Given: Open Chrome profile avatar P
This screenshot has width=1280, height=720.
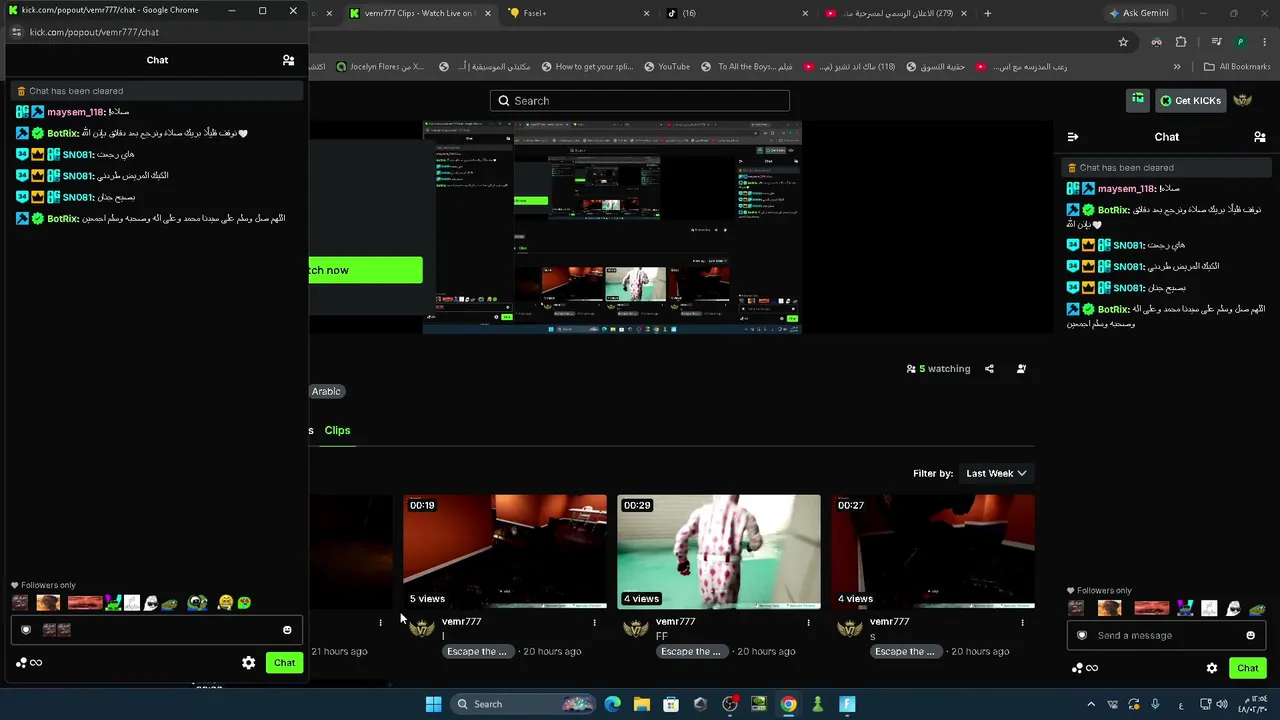Looking at the screenshot, I should [1241, 42].
